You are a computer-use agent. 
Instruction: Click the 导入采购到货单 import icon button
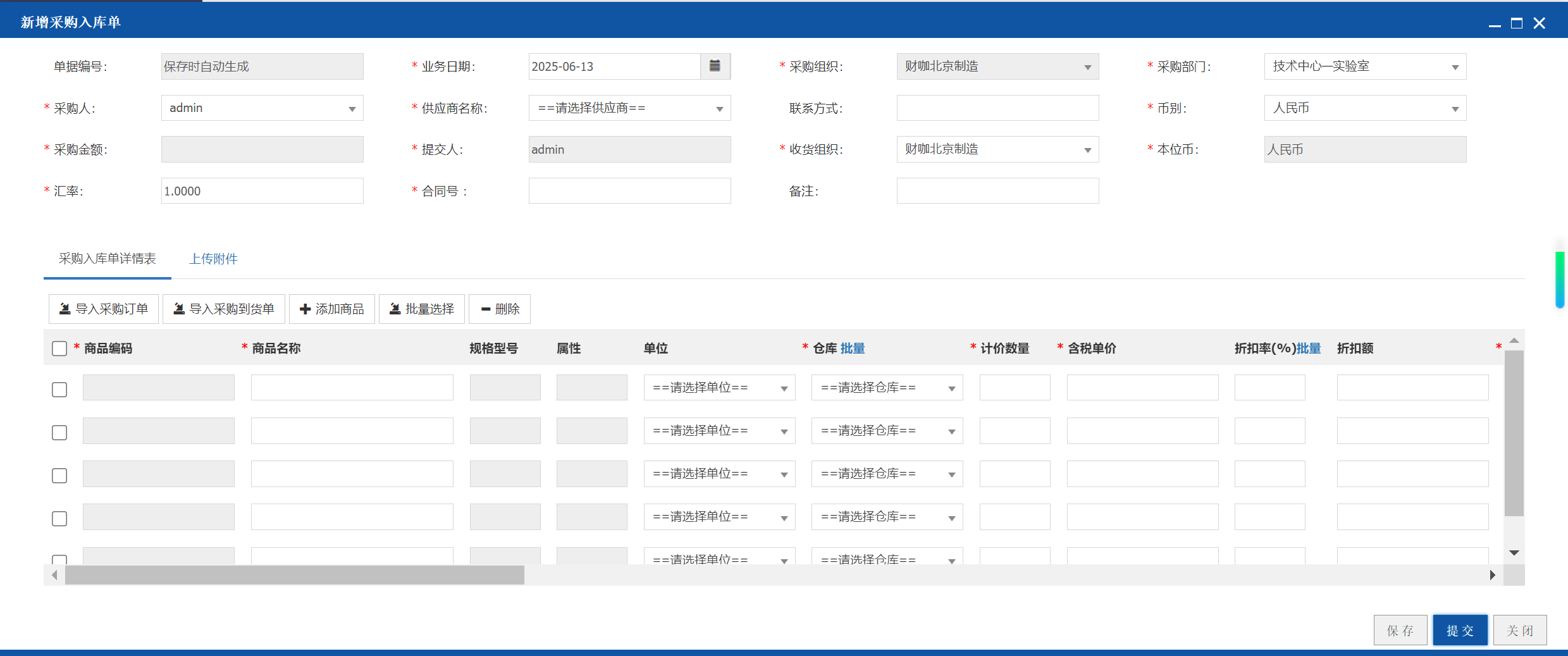[224, 309]
